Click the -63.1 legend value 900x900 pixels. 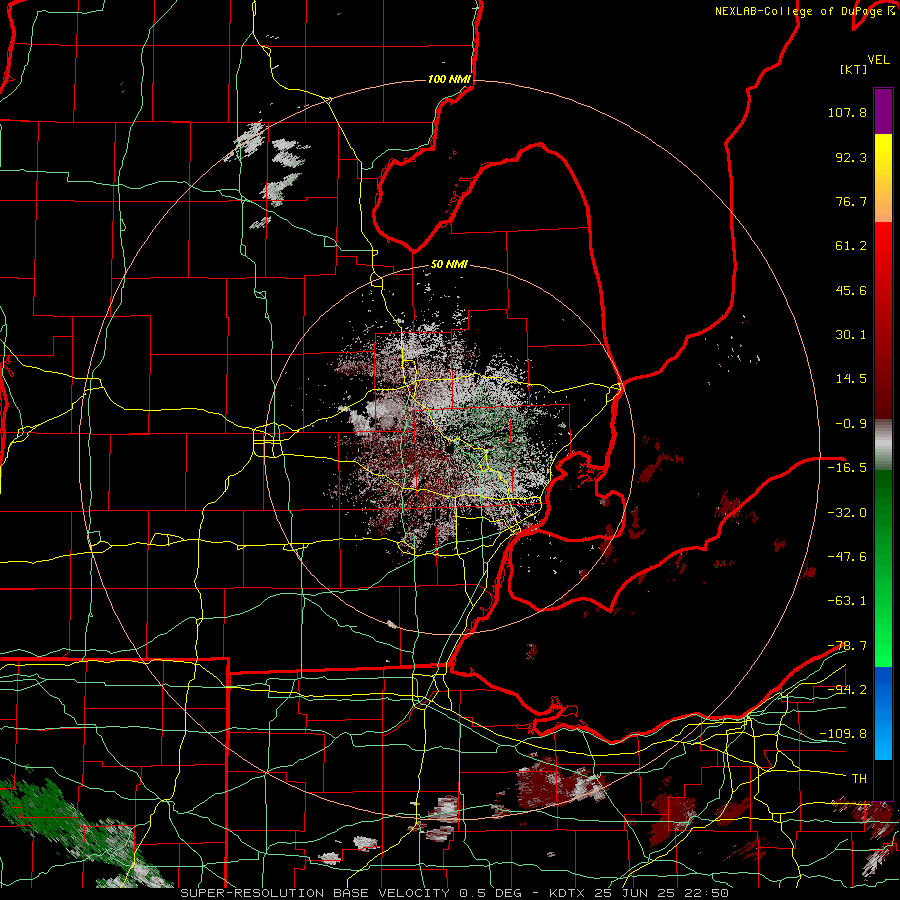coord(847,601)
